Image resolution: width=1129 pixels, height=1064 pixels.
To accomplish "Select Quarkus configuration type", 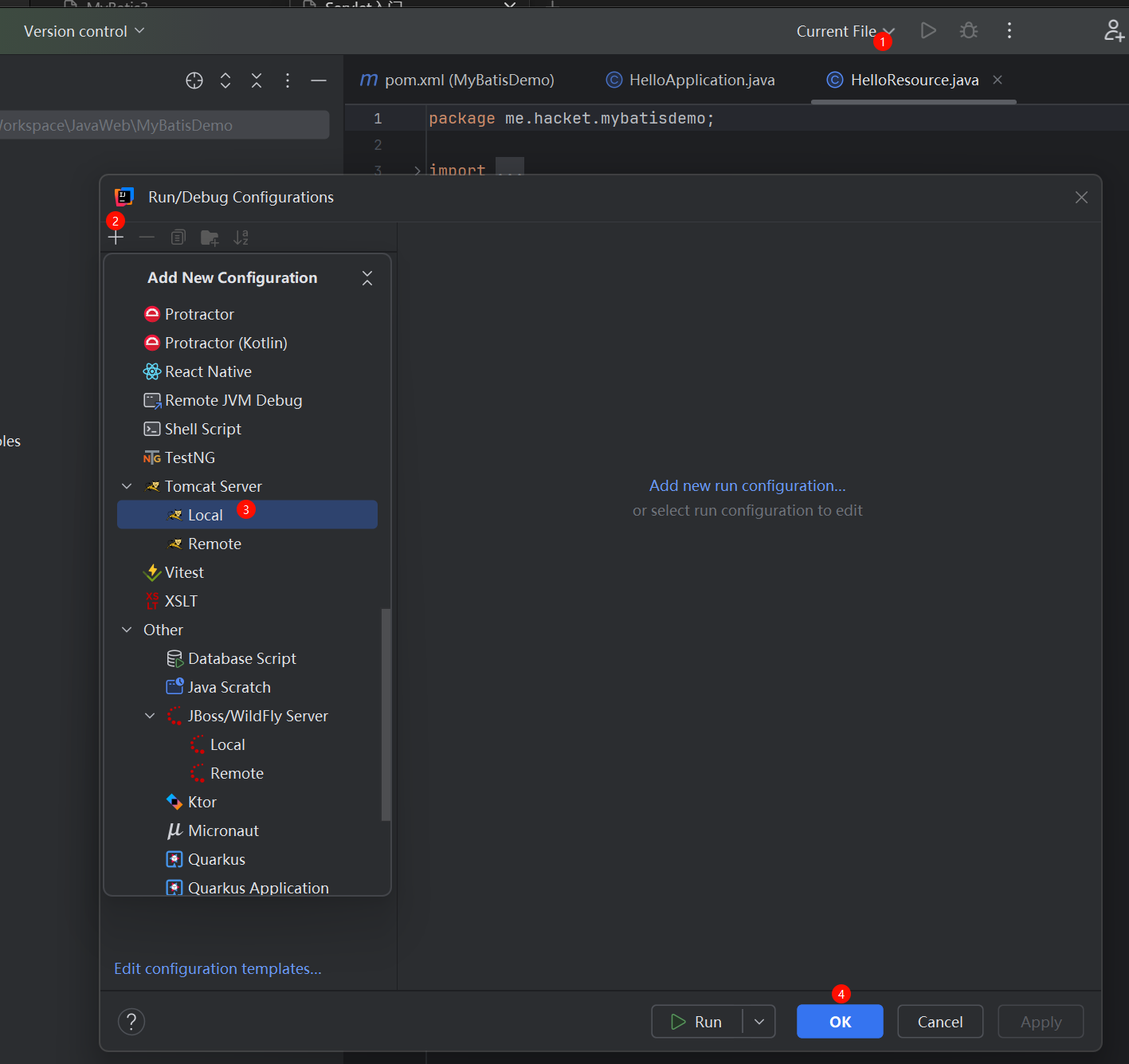I will pyautogui.click(x=248, y=859).
